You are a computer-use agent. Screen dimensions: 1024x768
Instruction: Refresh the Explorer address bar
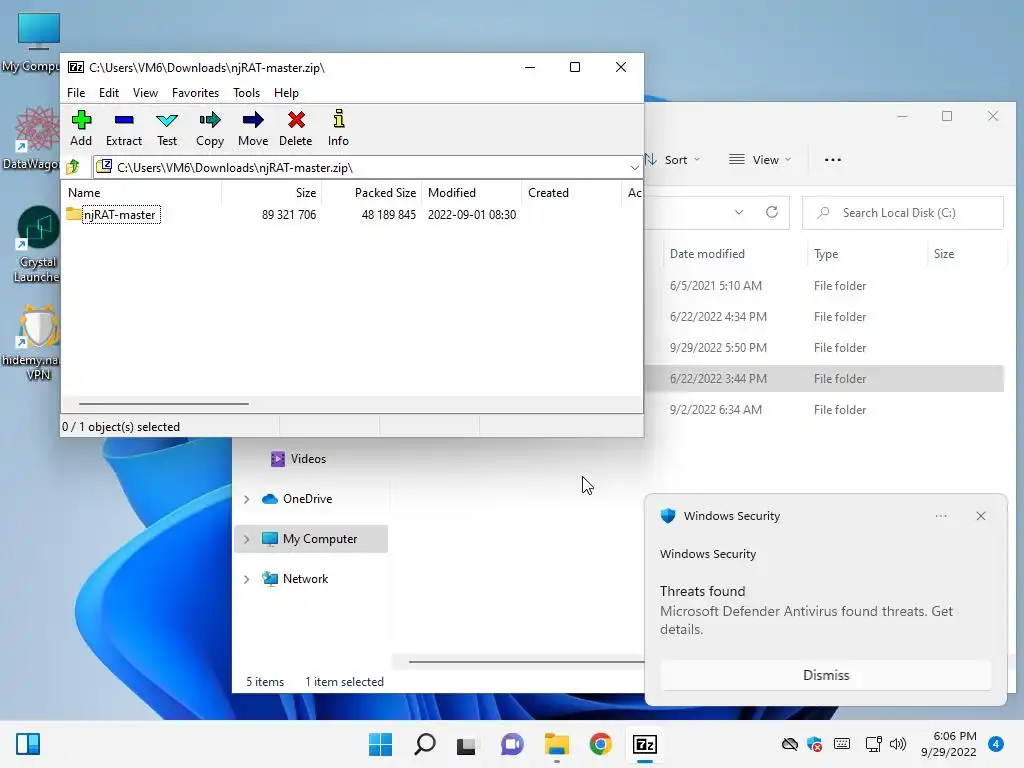point(772,212)
